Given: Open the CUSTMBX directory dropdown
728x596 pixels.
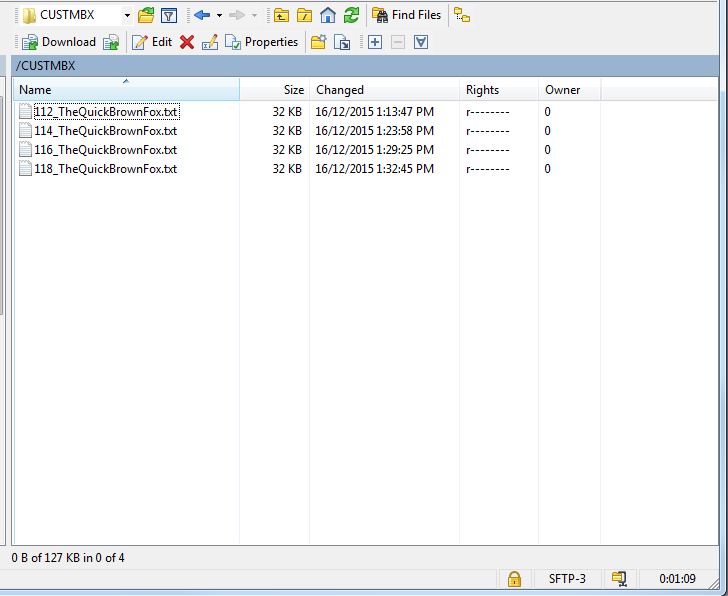Looking at the screenshot, I should click(127, 15).
